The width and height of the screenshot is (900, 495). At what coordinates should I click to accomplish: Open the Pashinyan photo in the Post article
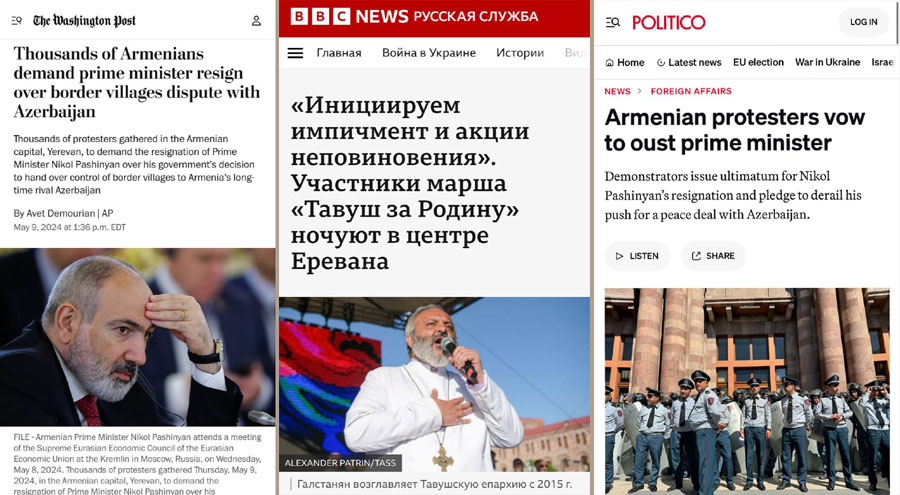click(x=138, y=337)
